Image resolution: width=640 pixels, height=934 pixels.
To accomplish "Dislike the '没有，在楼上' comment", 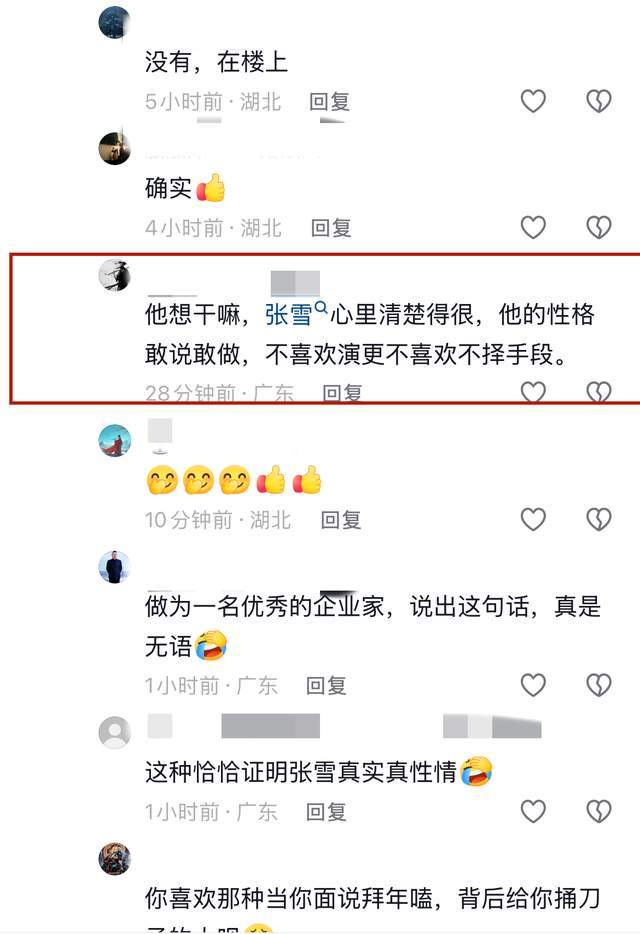I will pos(598,101).
